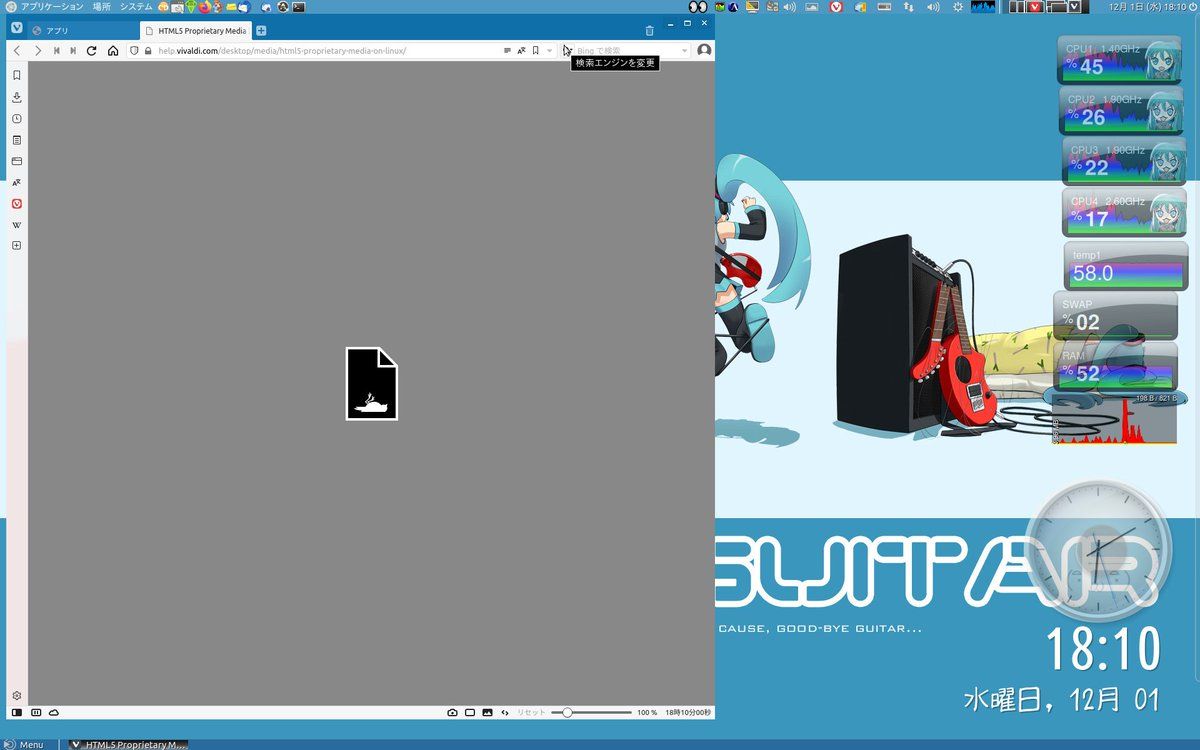Image resolution: width=1200 pixels, height=750 pixels.
Task: Toggle image loading options
Action: point(487,712)
